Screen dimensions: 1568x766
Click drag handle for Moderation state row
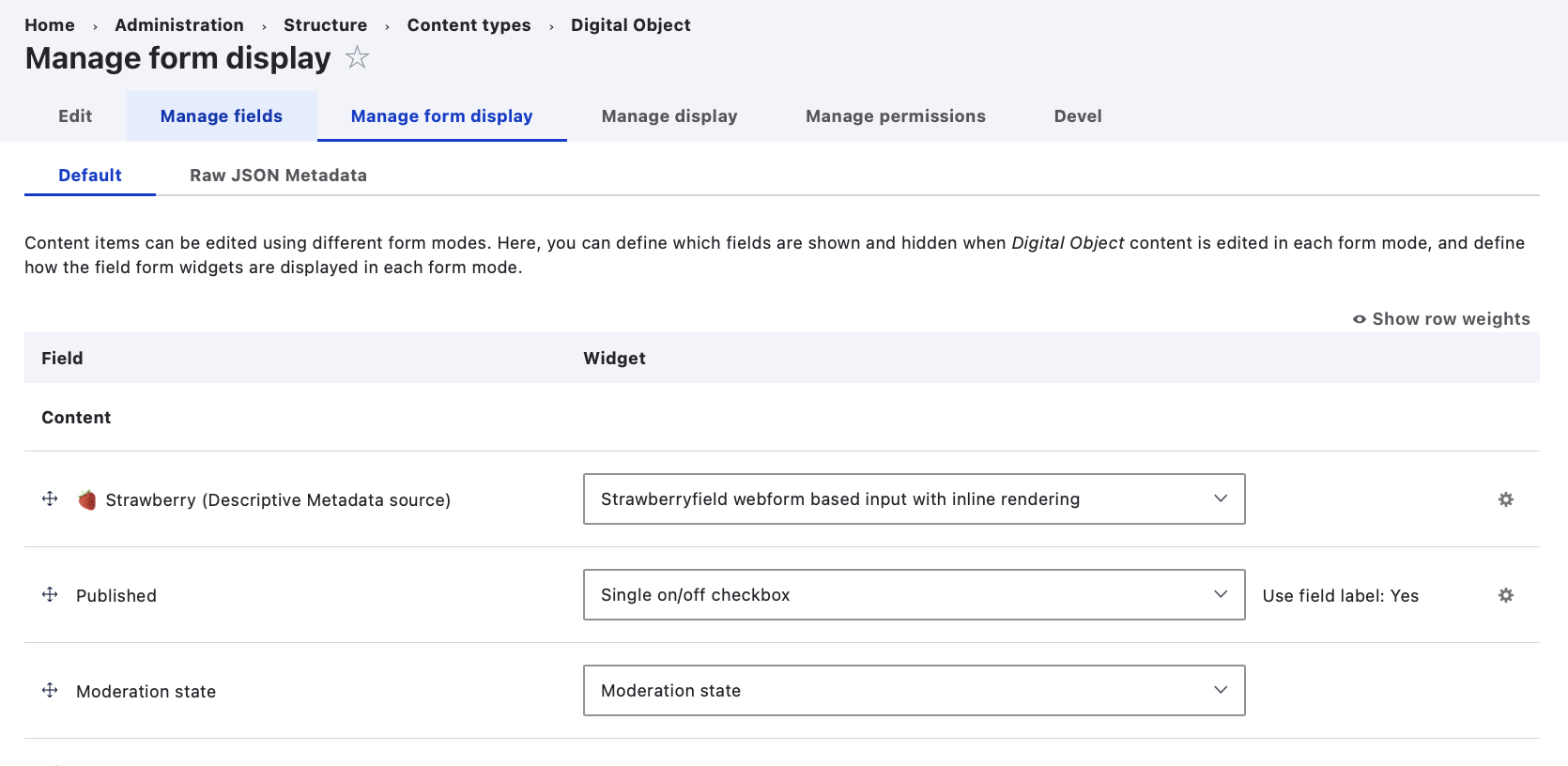[x=51, y=691]
